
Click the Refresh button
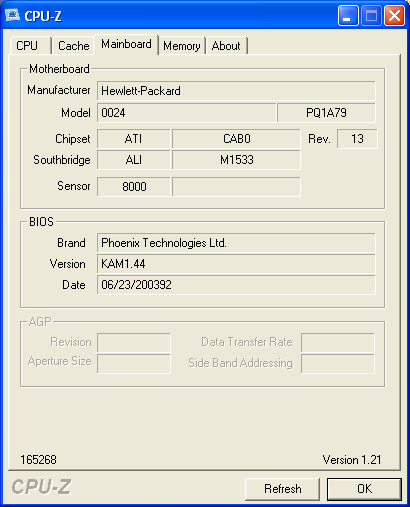point(282,489)
